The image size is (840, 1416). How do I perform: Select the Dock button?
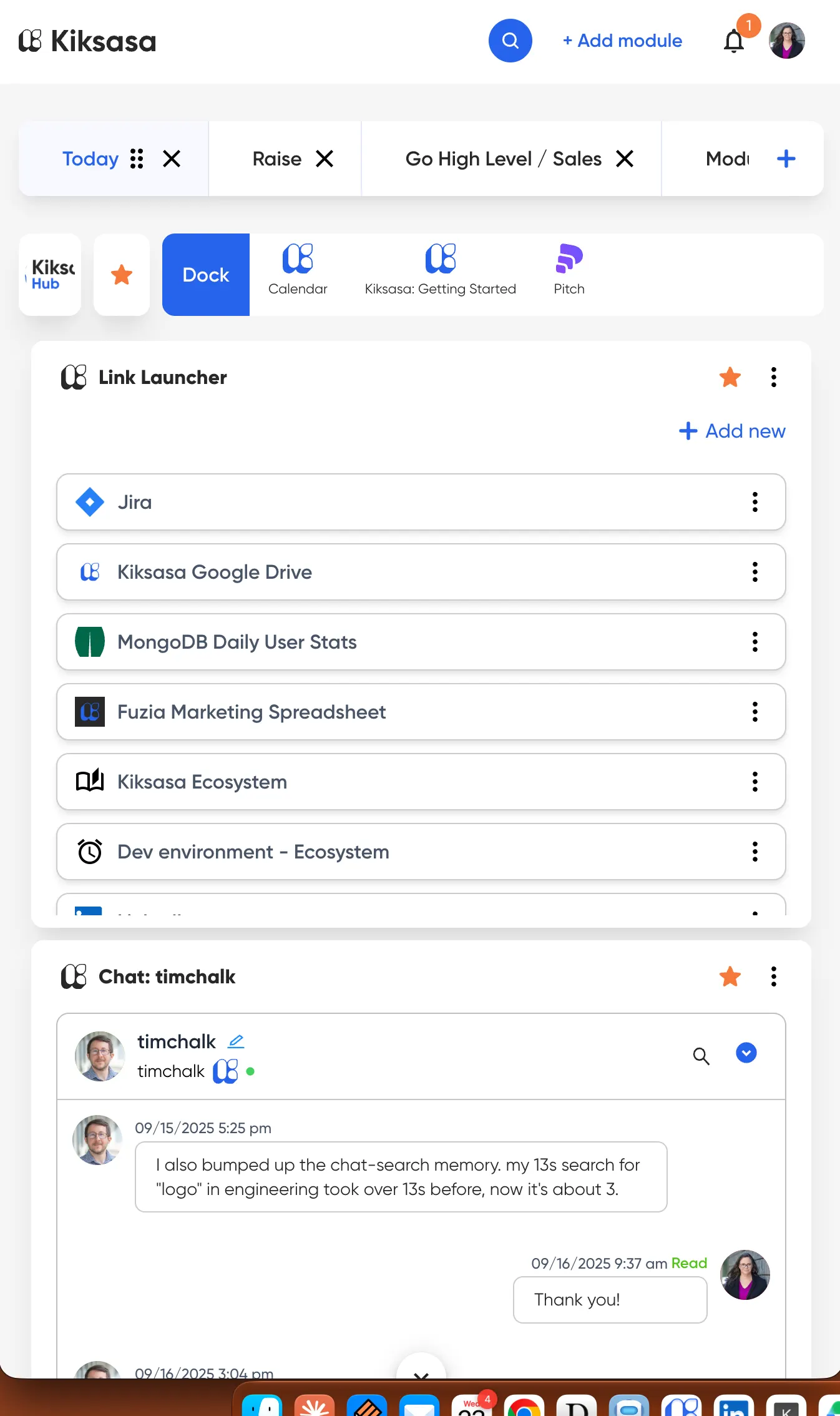(206, 275)
